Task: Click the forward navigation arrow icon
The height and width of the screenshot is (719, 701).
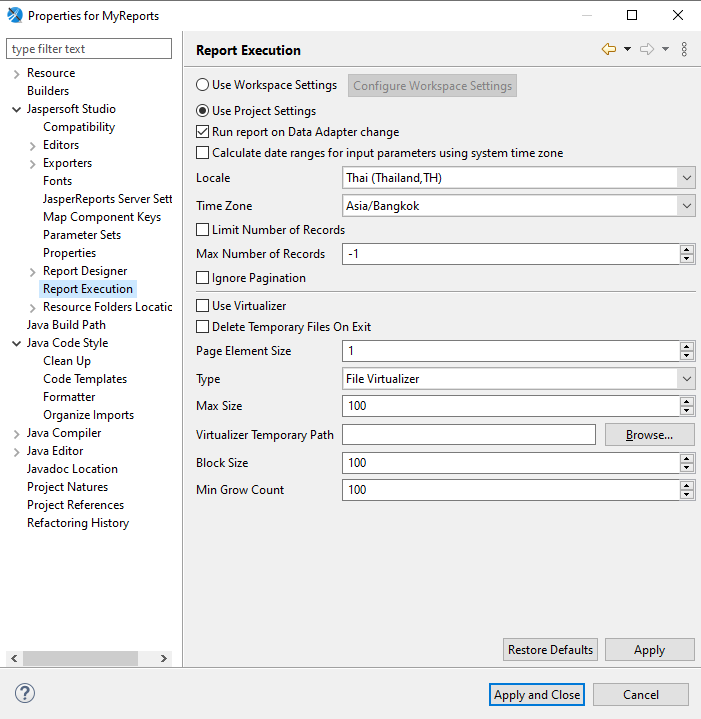Action: [x=647, y=49]
